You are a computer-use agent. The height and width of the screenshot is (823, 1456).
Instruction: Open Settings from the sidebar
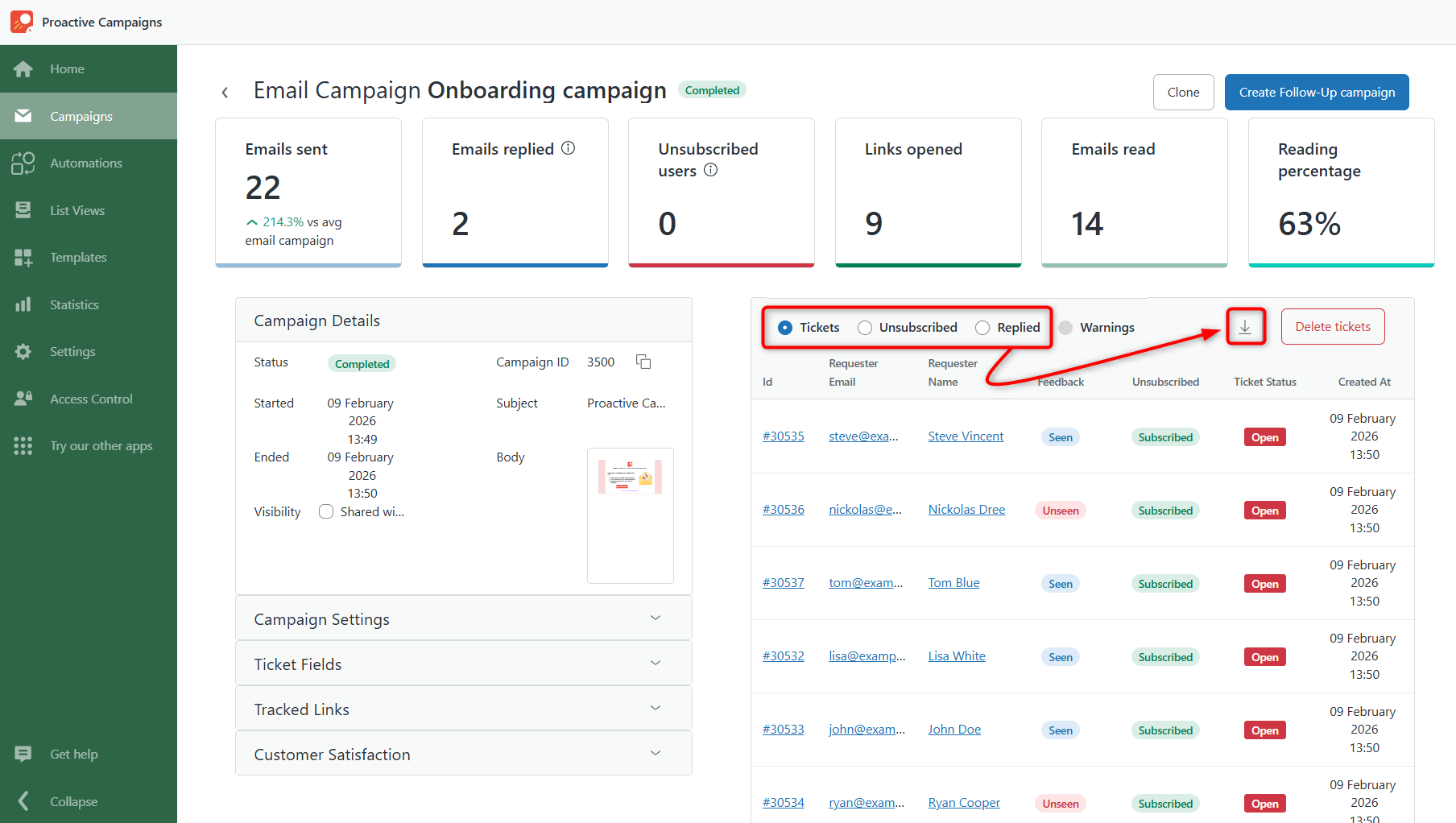coord(72,351)
